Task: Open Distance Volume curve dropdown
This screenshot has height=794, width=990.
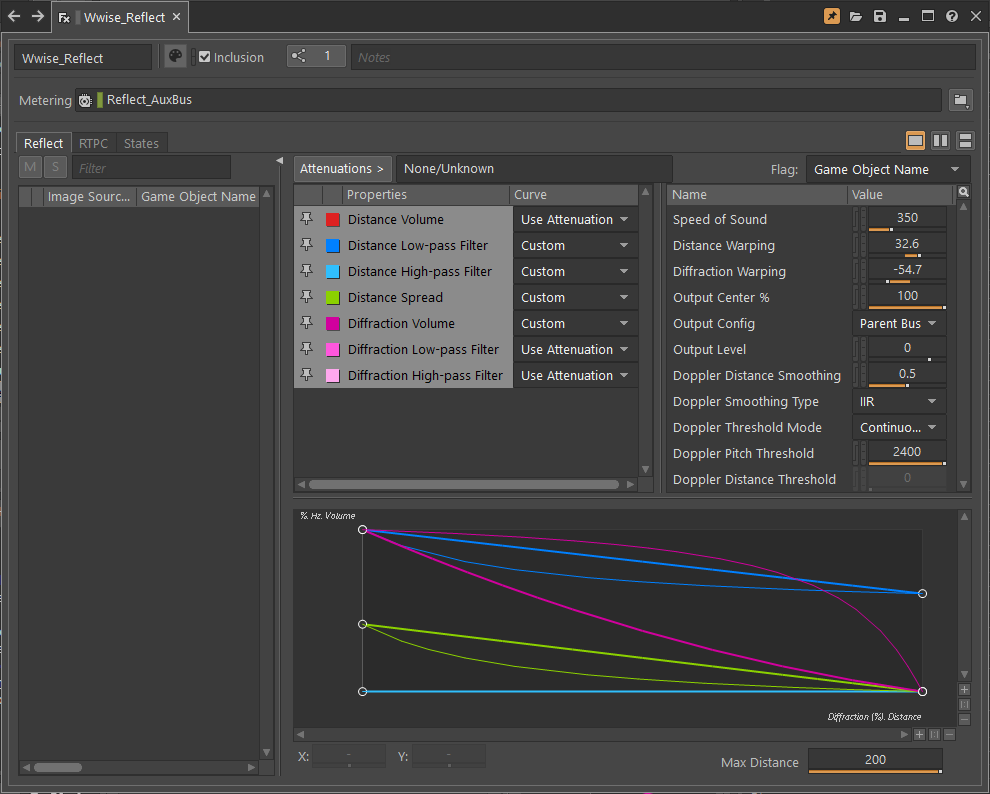Action: pos(575,220)
